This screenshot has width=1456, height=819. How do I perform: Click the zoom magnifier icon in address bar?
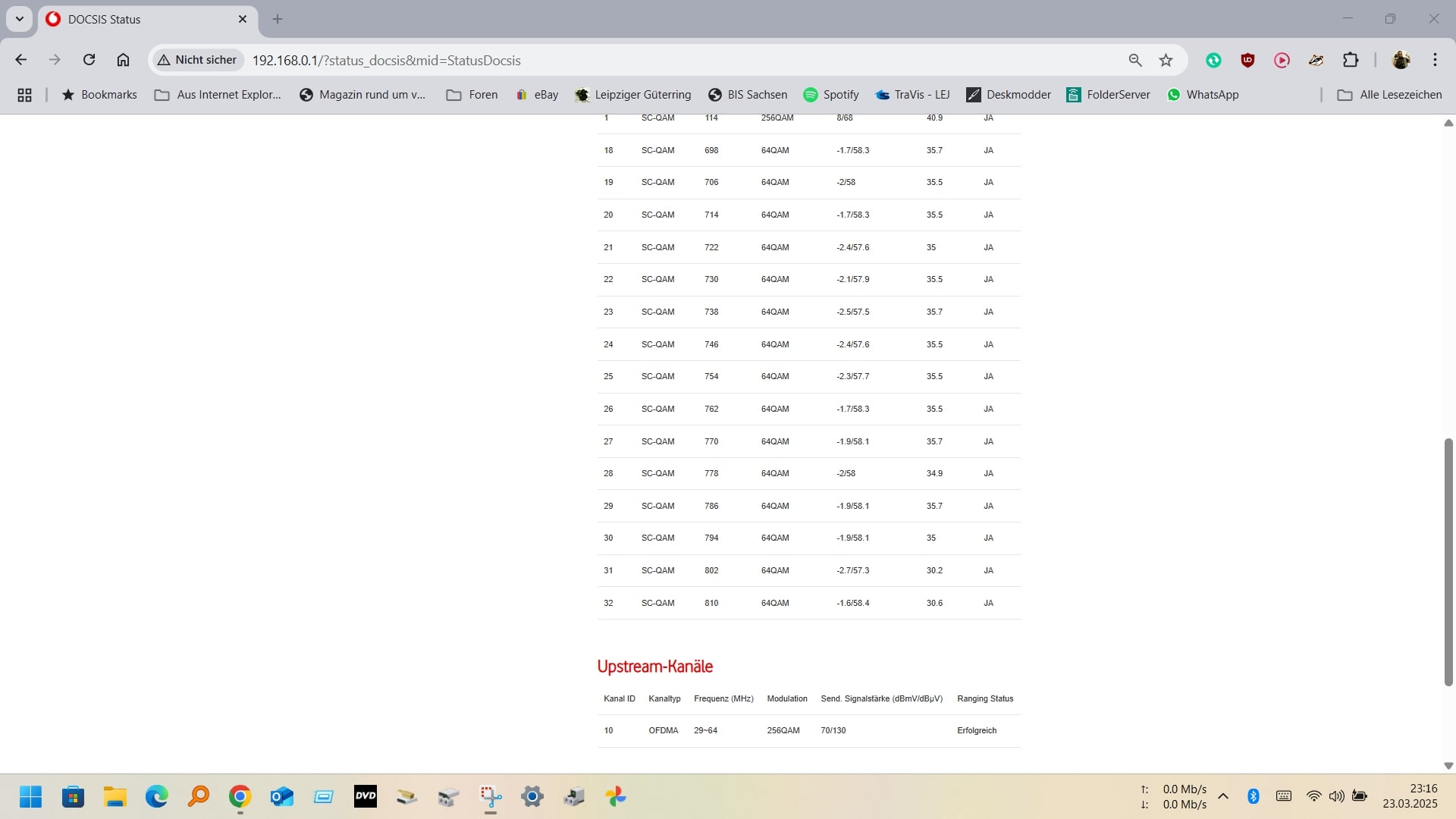click(x=1135, y=60)
